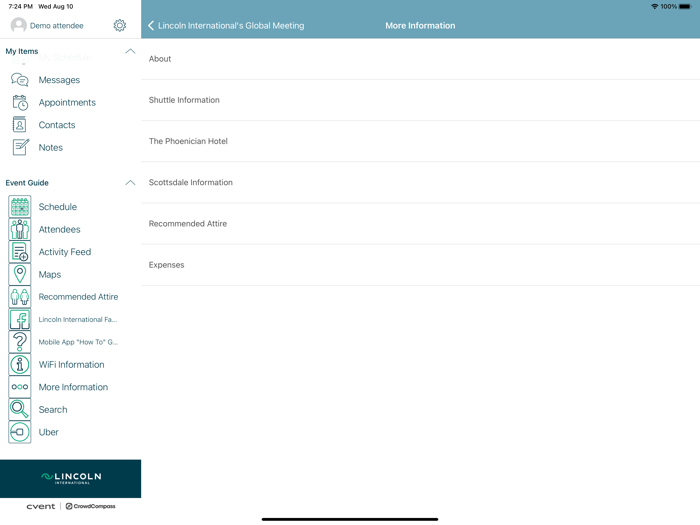This screenshot has width=700, height=525.
Task: Open the More Information dots icon
Action: [x=20, y=387]
